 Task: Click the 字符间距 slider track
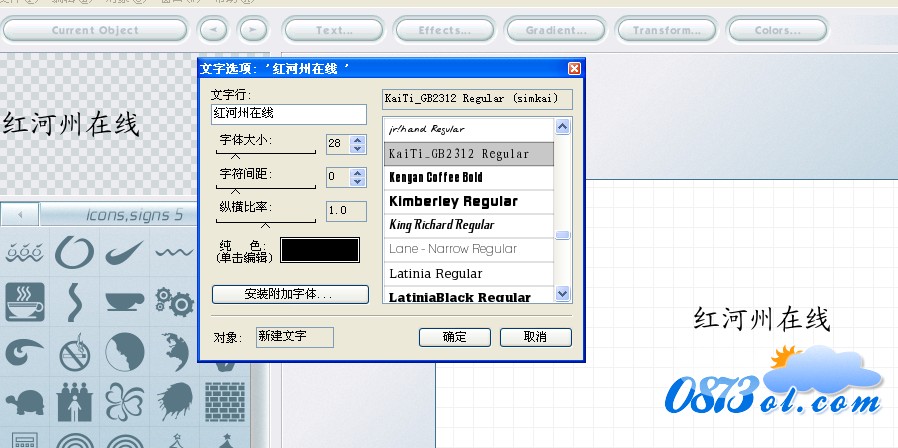[266, 187]
